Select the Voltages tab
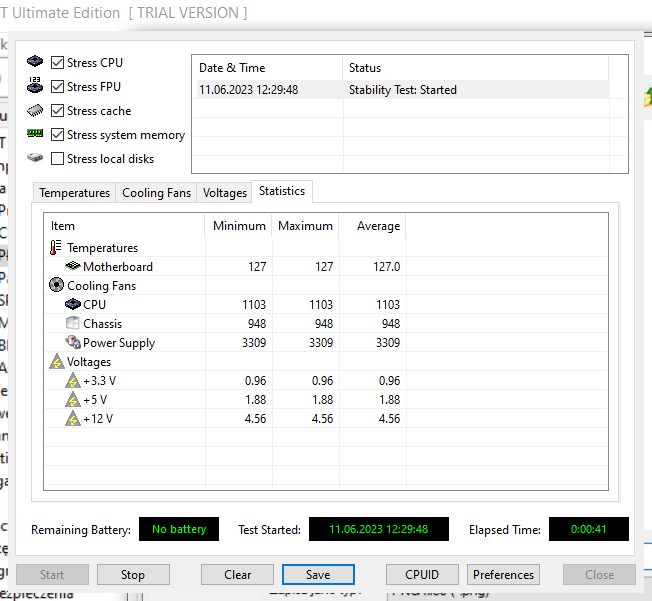This screenshot has height=601, width=652. coord(225,193)
